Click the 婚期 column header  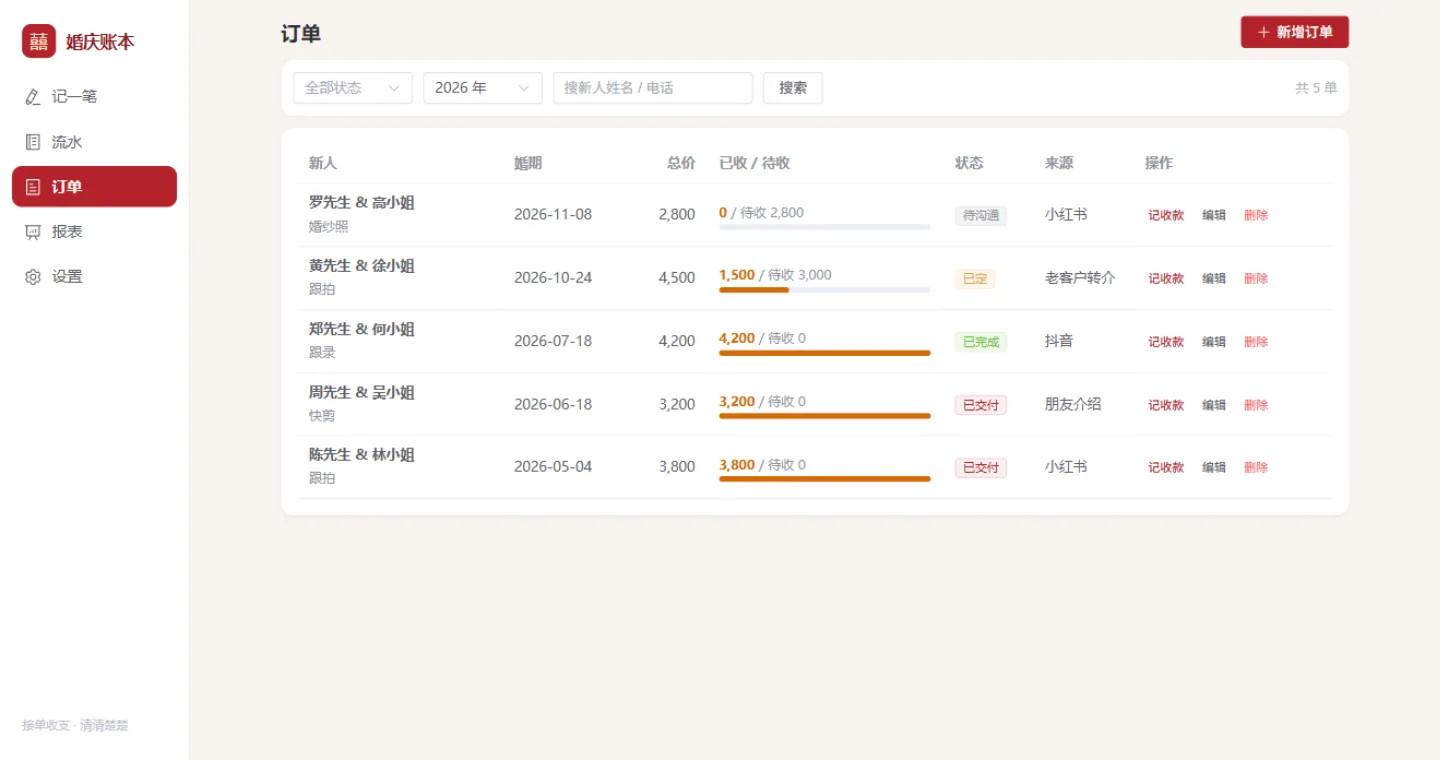tap(528, 163)
